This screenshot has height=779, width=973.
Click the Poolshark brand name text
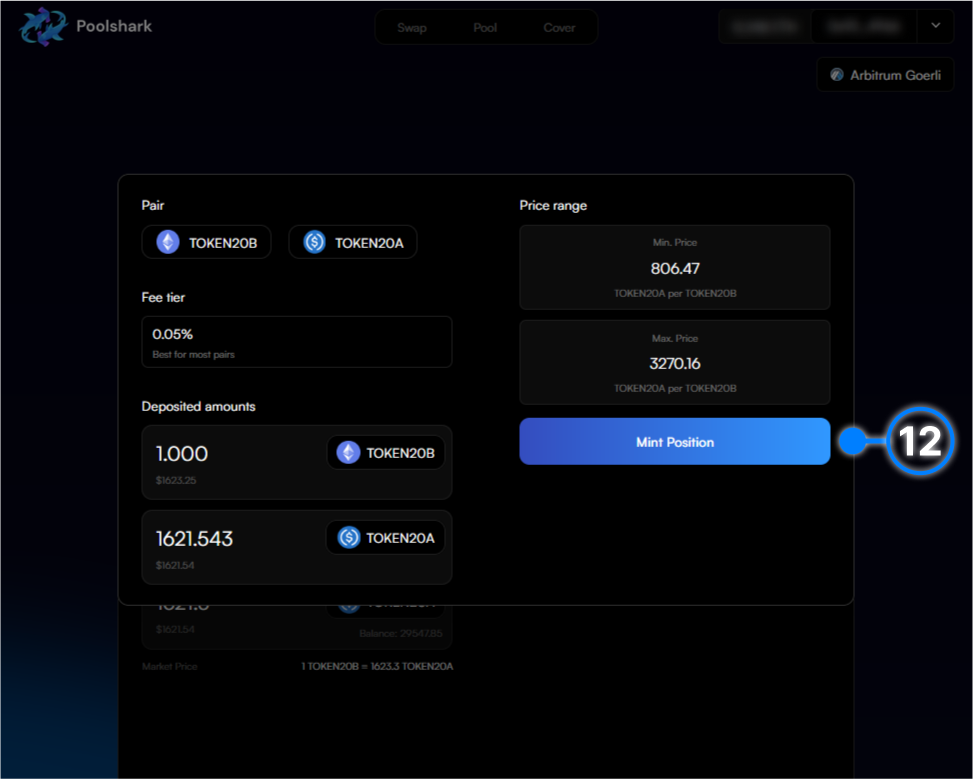114,26
